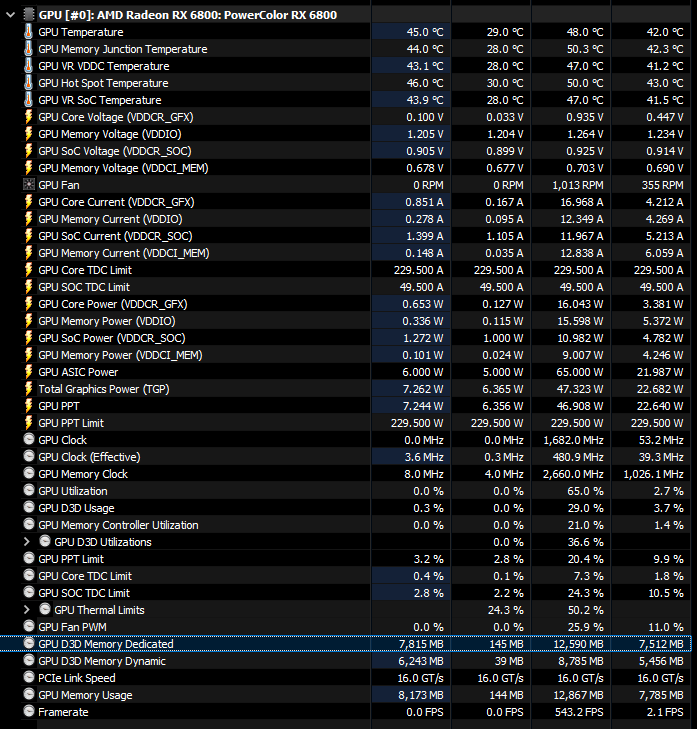Click the minimum value 0.033 V
The image size is (697, 729).
pyautogui.click(x=505, y=117)
